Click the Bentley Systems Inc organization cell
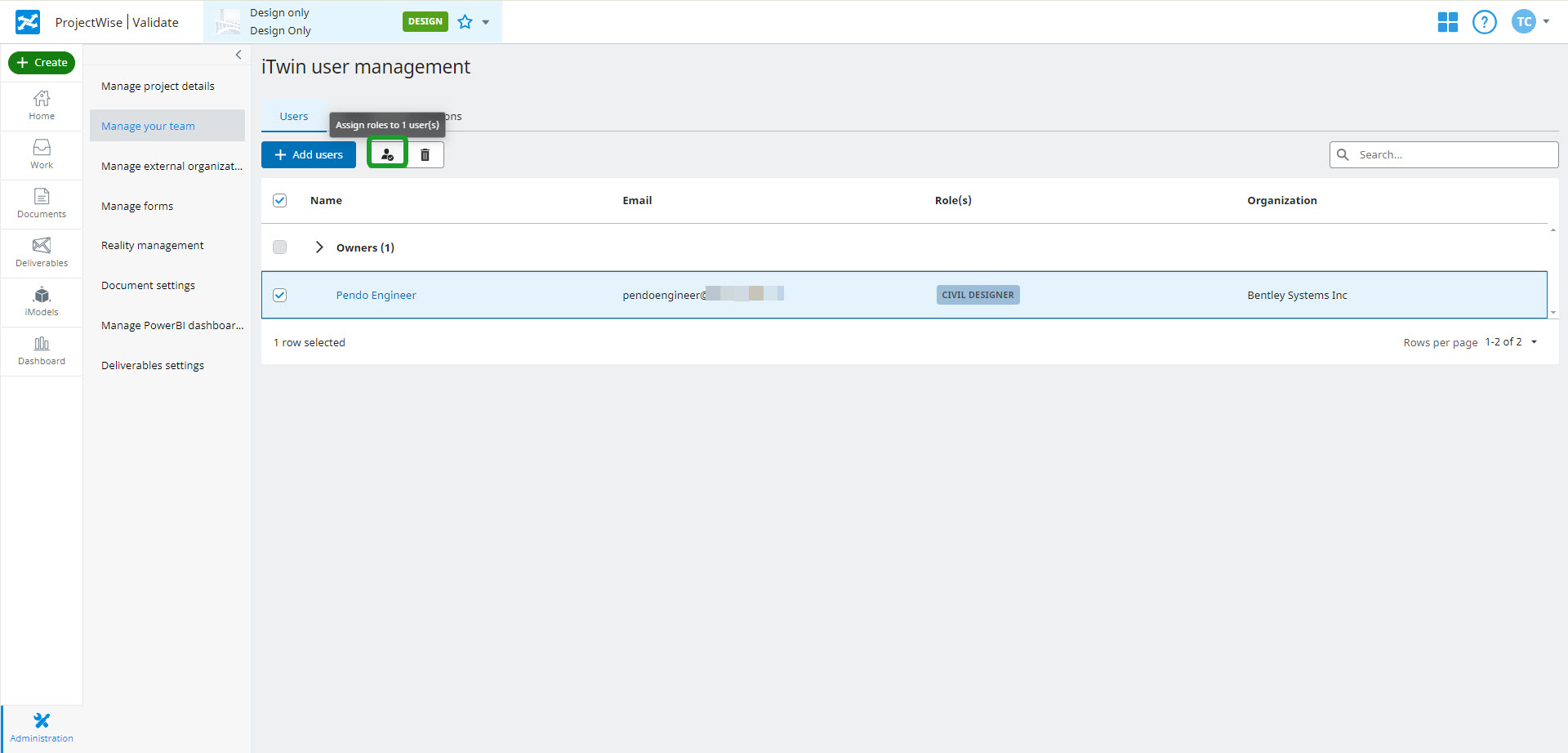1568x753 pixels. tap(1297, 295)
